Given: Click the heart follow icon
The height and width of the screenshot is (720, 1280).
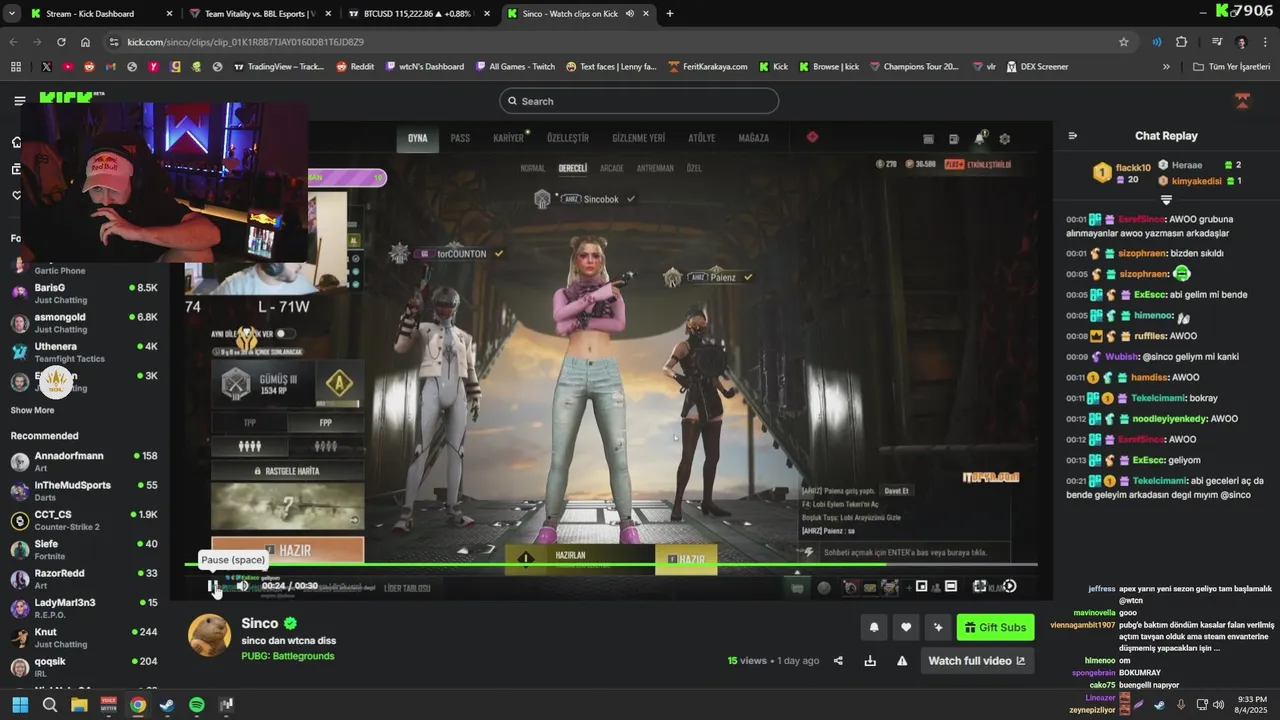Looking at the screenshot, I should pyautogui.click(x=906, y=627).
